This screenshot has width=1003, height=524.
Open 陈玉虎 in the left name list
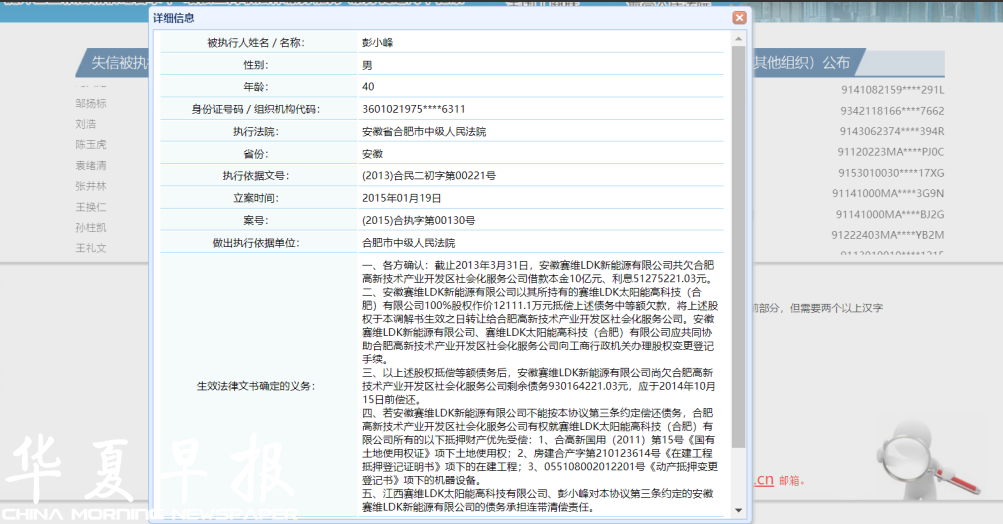pyautogui.click(x=90, y=145)
